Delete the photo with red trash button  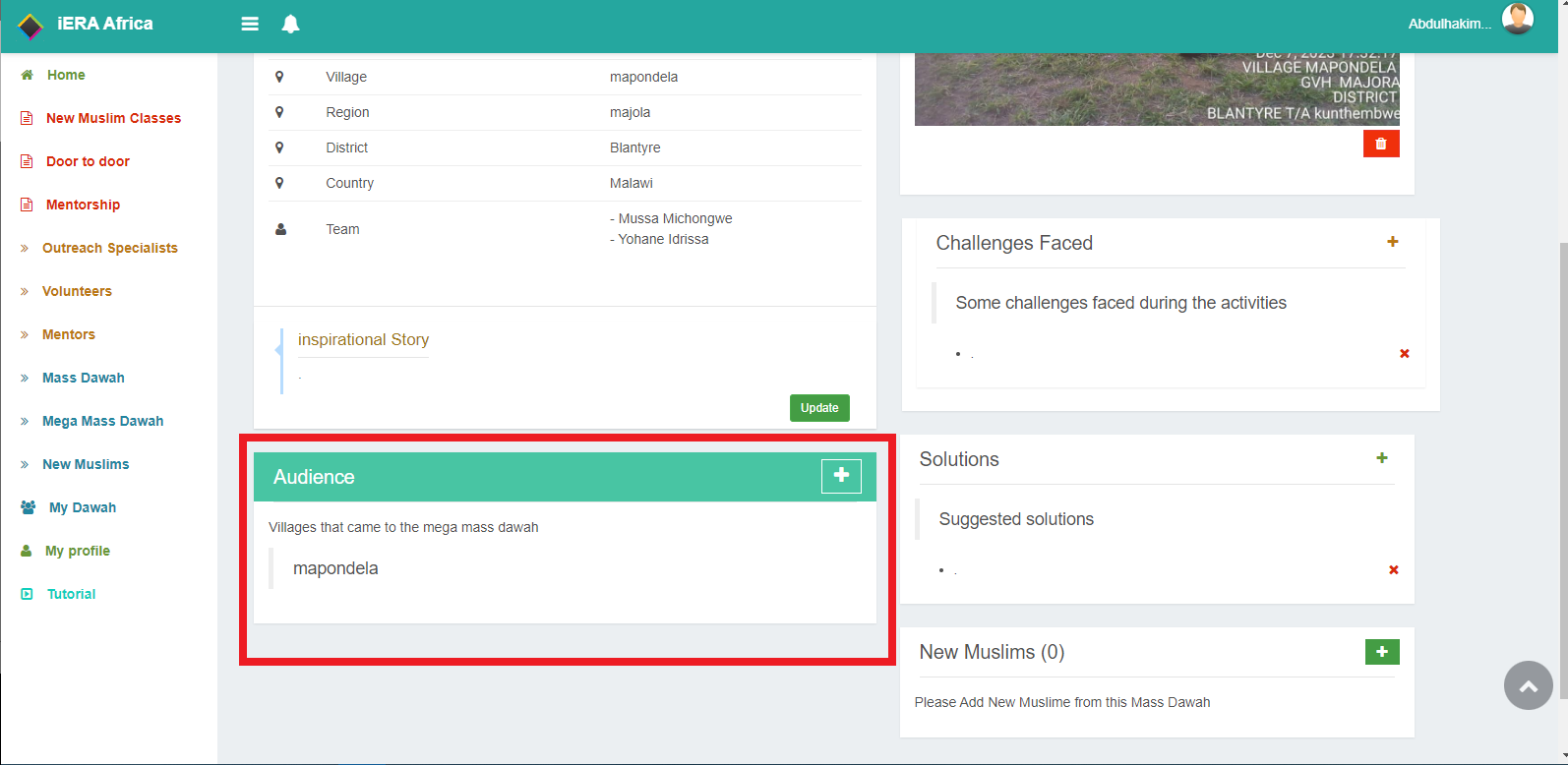point(1380,144)
